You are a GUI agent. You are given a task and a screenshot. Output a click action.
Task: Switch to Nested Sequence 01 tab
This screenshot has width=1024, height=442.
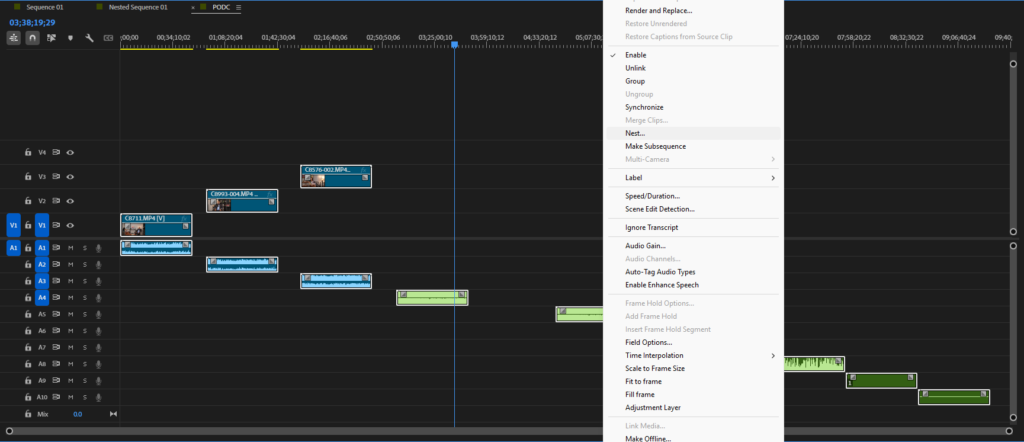point(138,7)
